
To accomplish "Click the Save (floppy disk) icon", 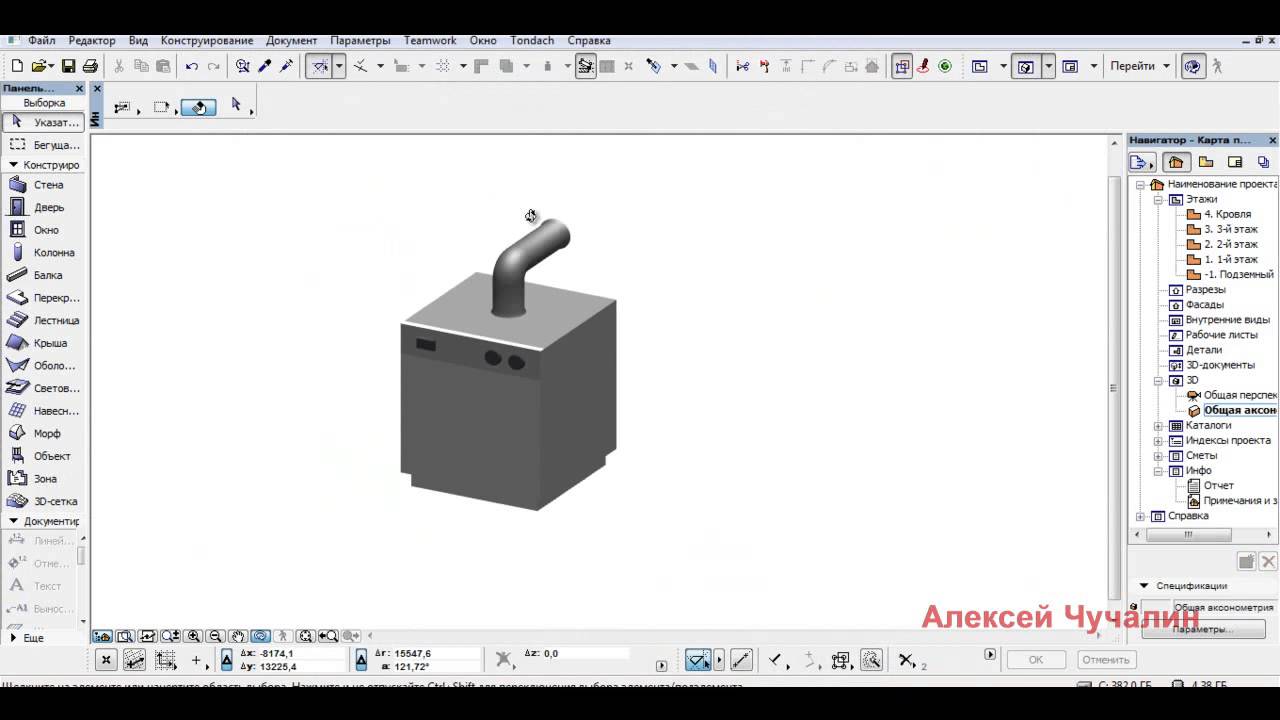I will coord(68,66).
